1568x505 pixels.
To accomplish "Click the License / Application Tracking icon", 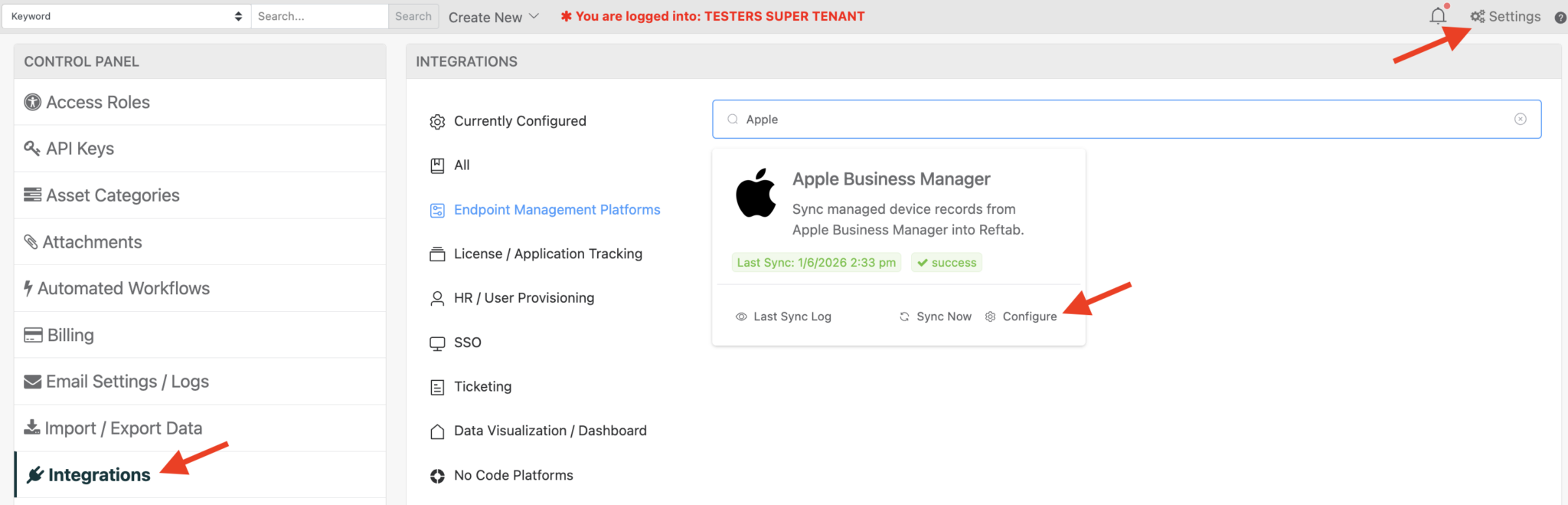I will pos(437,254).
